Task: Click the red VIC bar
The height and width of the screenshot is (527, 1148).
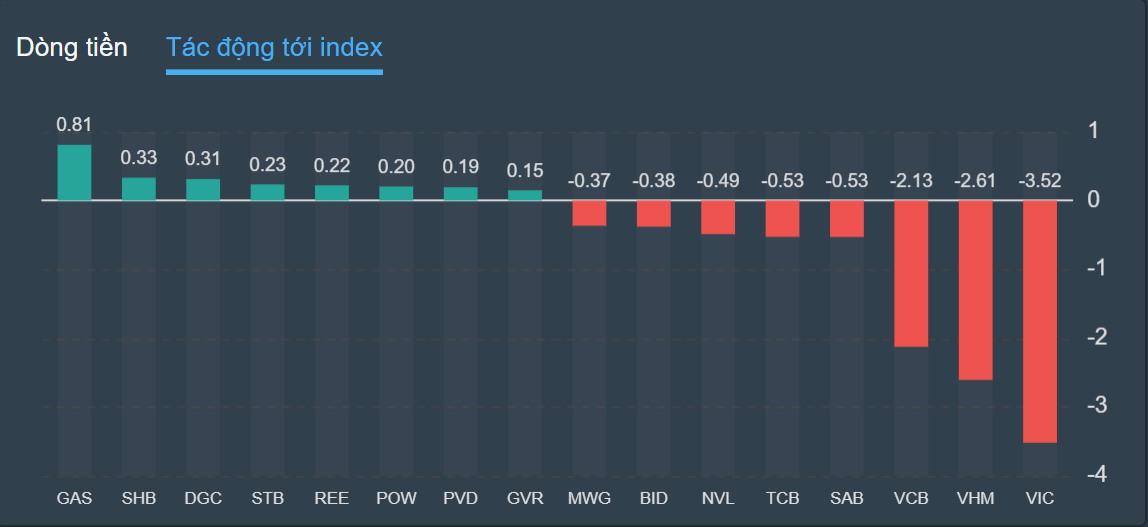Action: (x=1039, y=320)
